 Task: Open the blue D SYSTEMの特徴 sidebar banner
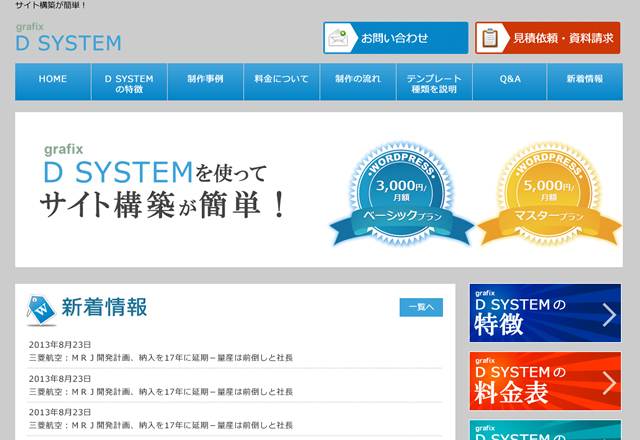[x=545, y=313]
